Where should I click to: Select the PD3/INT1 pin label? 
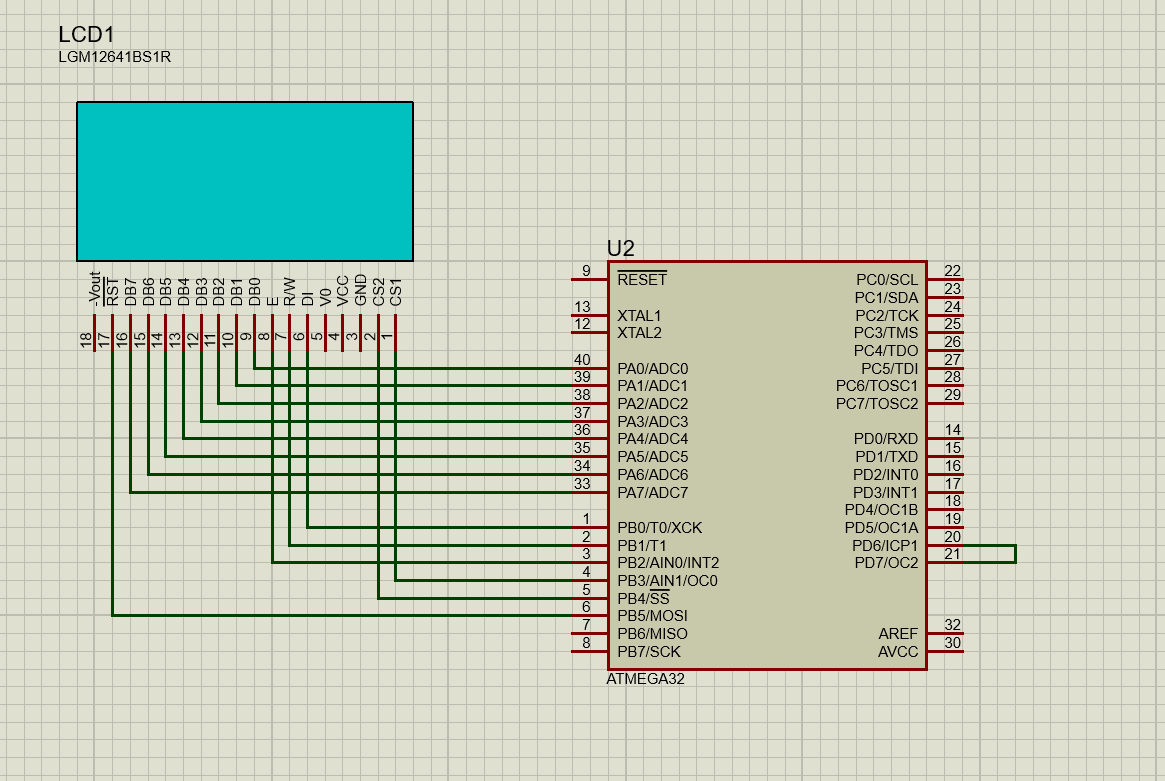click(886, 492)
